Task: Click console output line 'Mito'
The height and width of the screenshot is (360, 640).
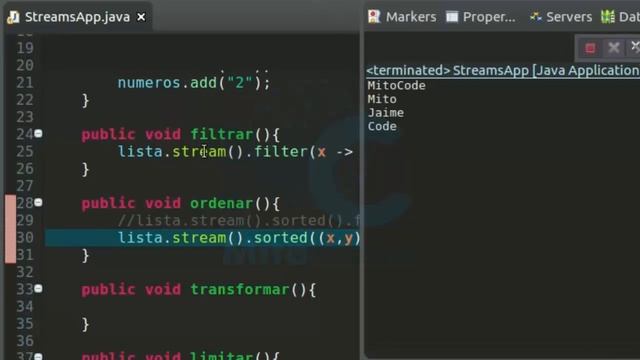Action: click(382, 99)
